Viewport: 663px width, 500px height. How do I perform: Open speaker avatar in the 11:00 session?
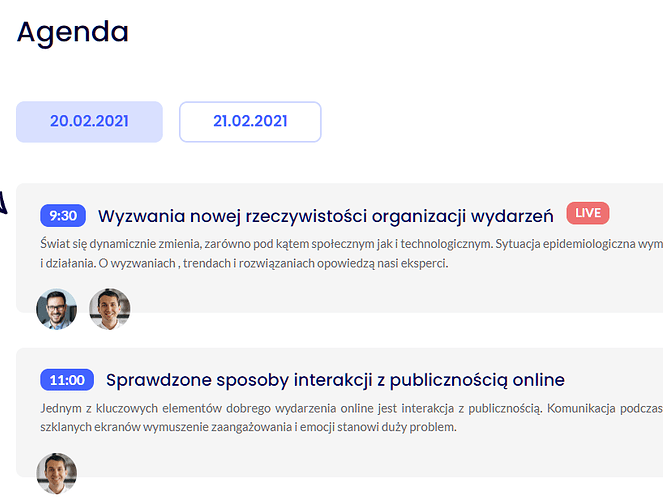coord(56,473)
